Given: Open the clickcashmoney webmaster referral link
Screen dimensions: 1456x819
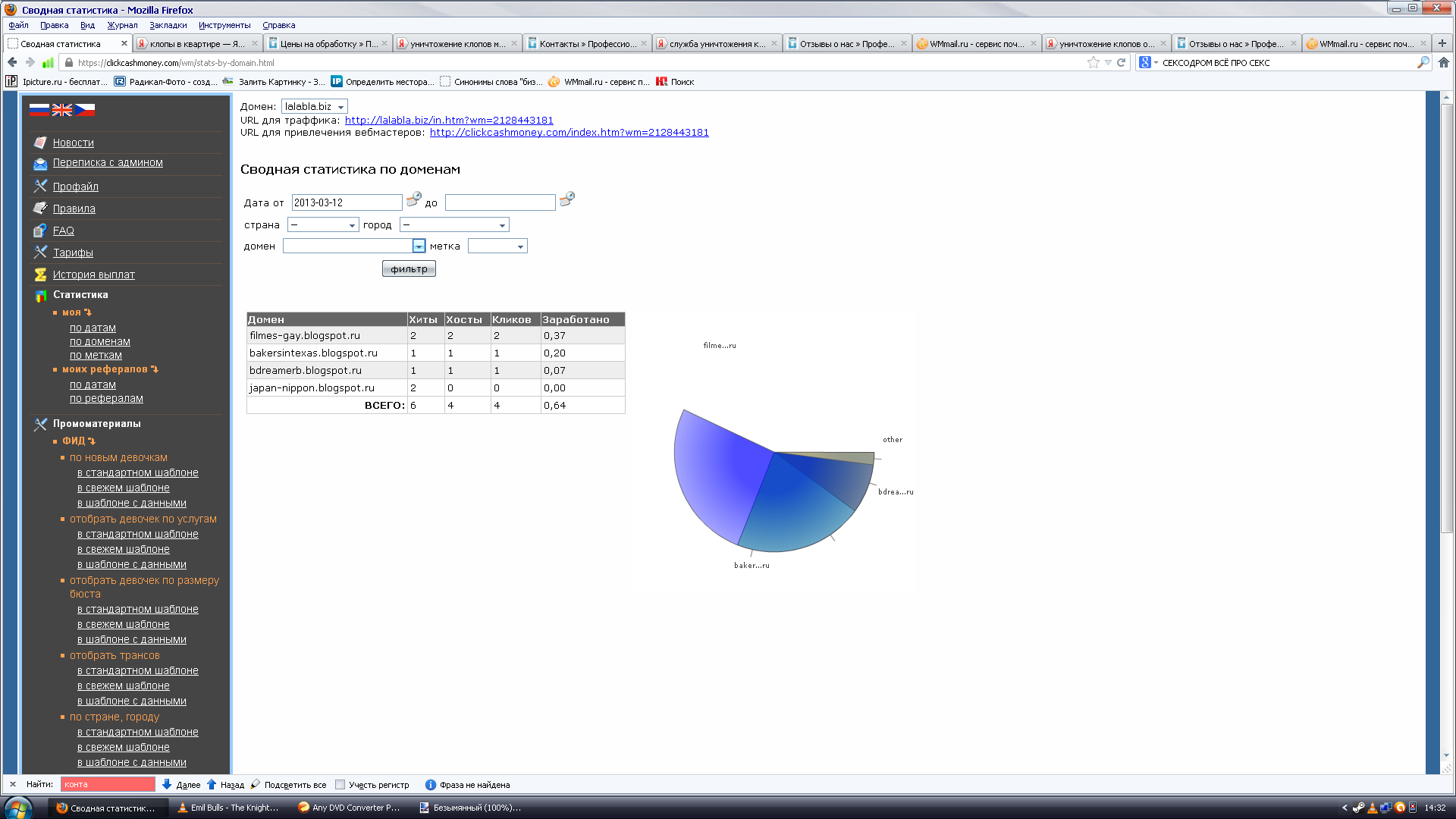Looking at the screenshot, I should (x=569, y=133).
